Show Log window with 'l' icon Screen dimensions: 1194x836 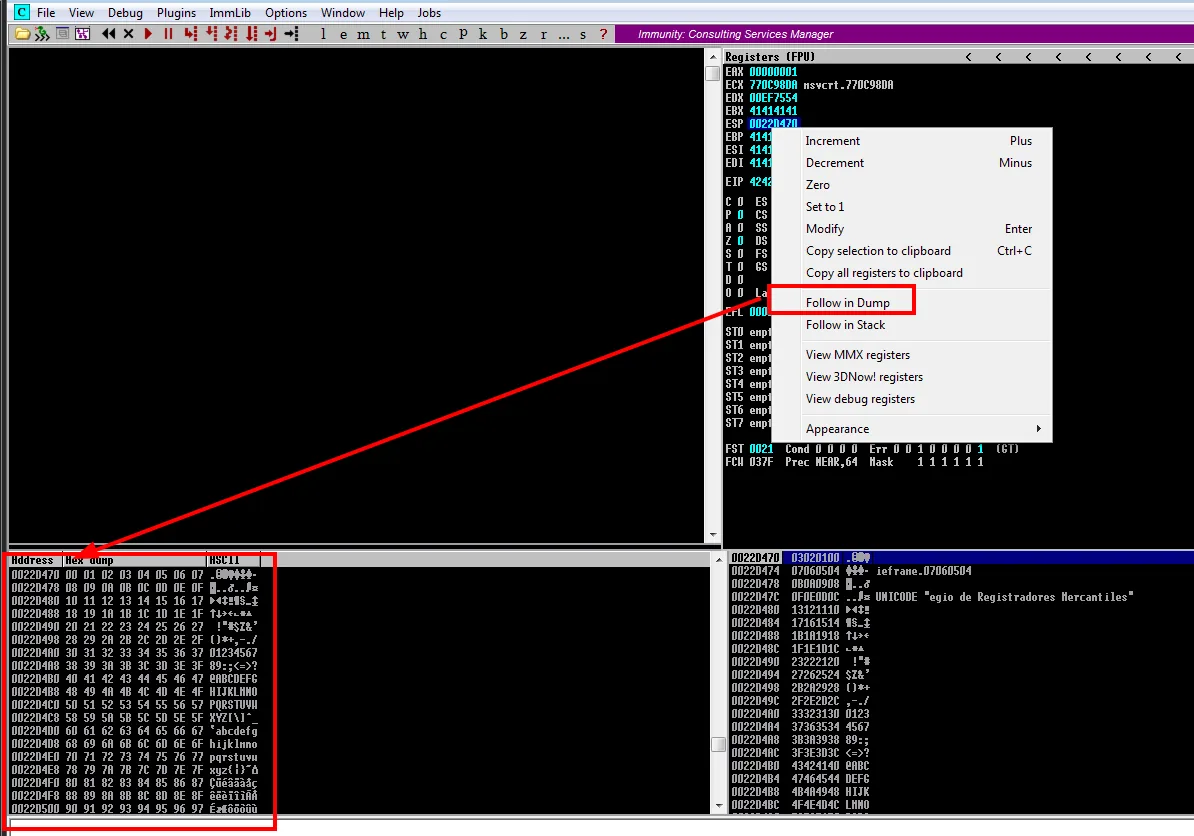pyautogui.click(x=324, y=34)
